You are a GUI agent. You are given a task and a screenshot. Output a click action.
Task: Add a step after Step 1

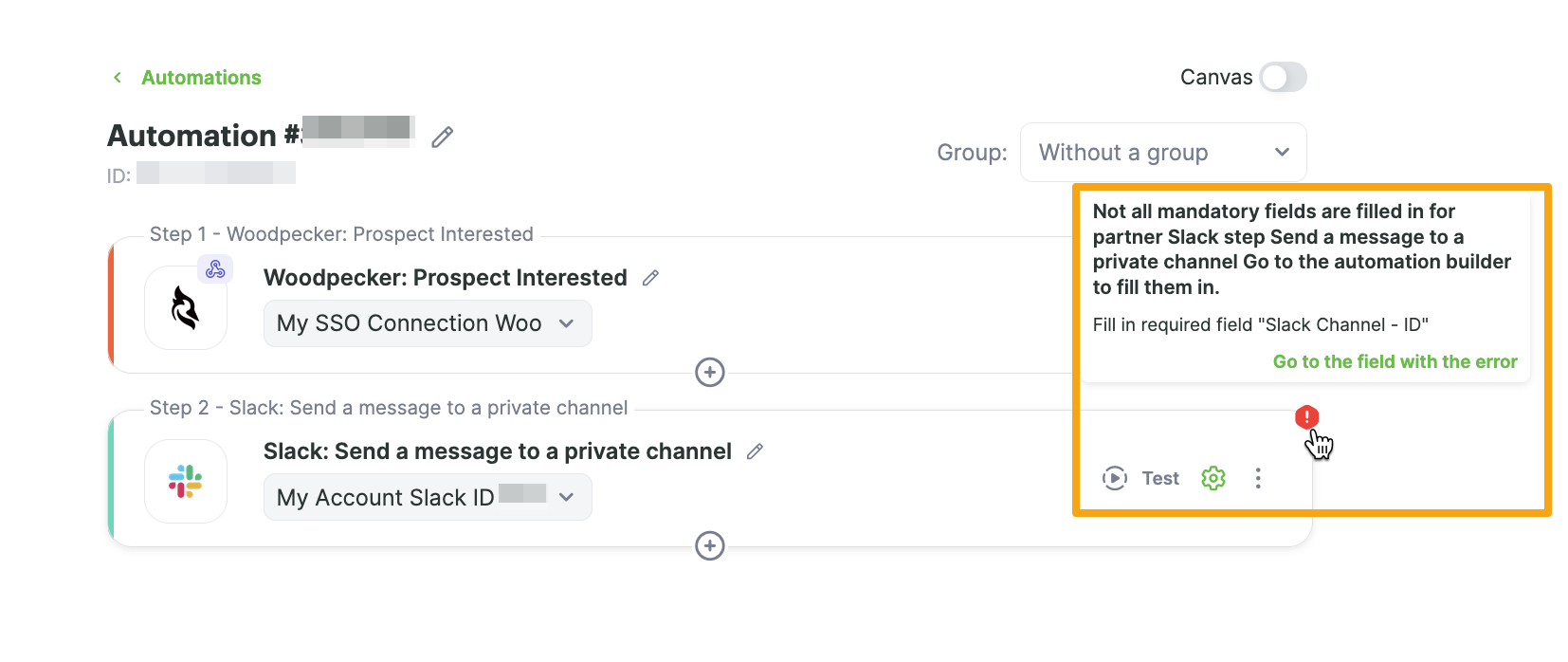[x=709, y=373]
